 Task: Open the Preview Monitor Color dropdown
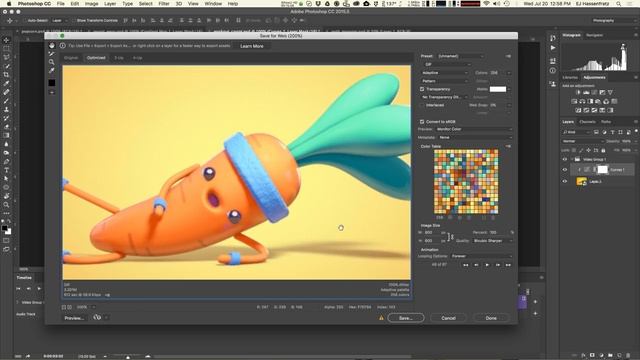pos(474,129)
